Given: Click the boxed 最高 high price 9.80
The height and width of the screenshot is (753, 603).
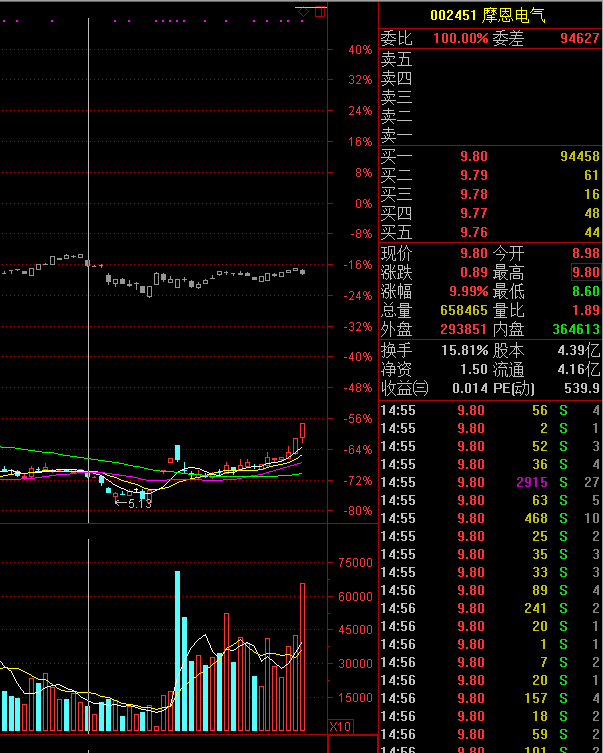Looking at the screenshot, I should tap(586, 273).
